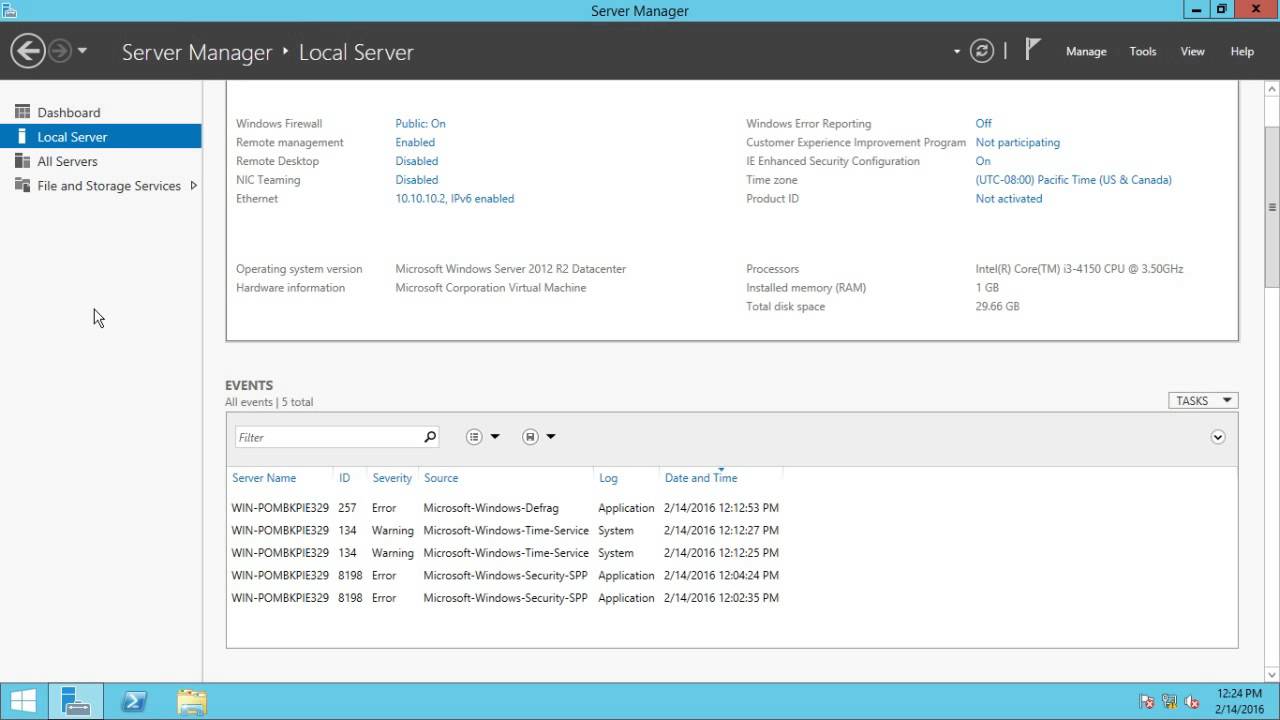
Task: Click the taskbar clock showing 12:24 PM
Action: [1239, 701]
